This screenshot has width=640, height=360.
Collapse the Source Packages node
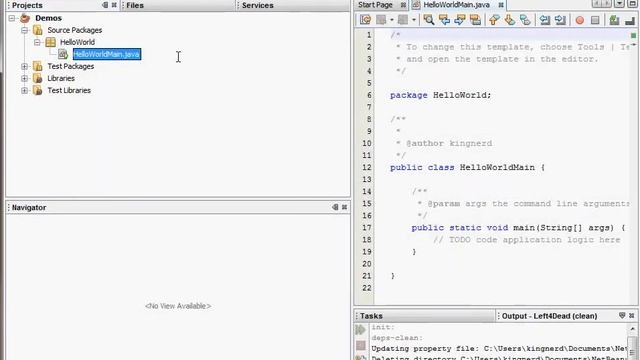[x=24, y=30]
